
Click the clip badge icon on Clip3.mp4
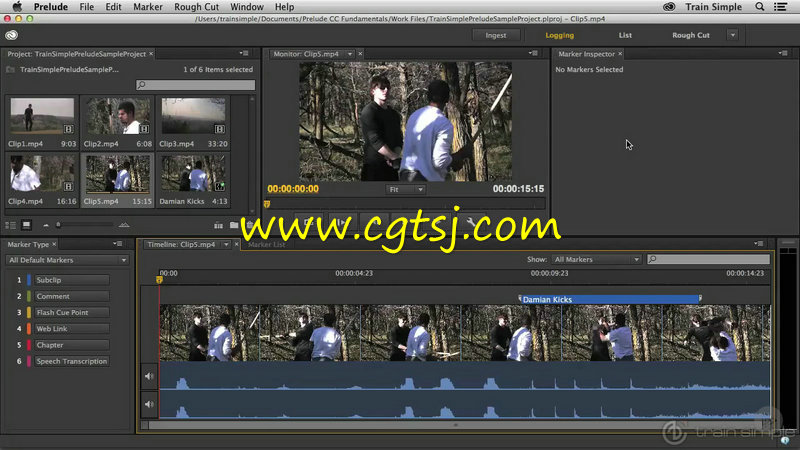[219, 129]
